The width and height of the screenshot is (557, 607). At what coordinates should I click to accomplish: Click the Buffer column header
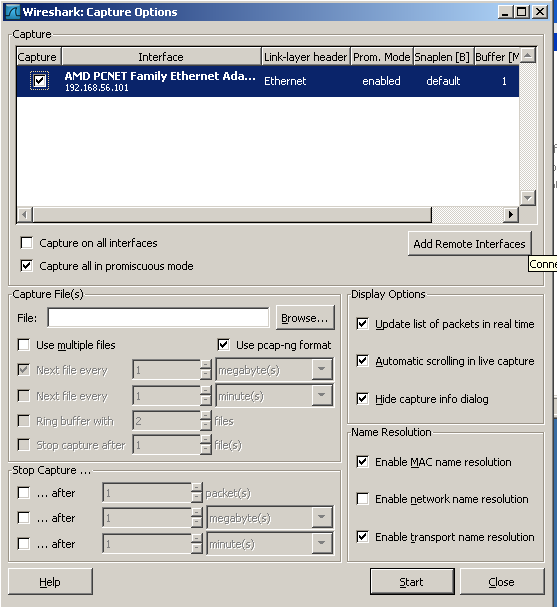click(x=497, y=57)
